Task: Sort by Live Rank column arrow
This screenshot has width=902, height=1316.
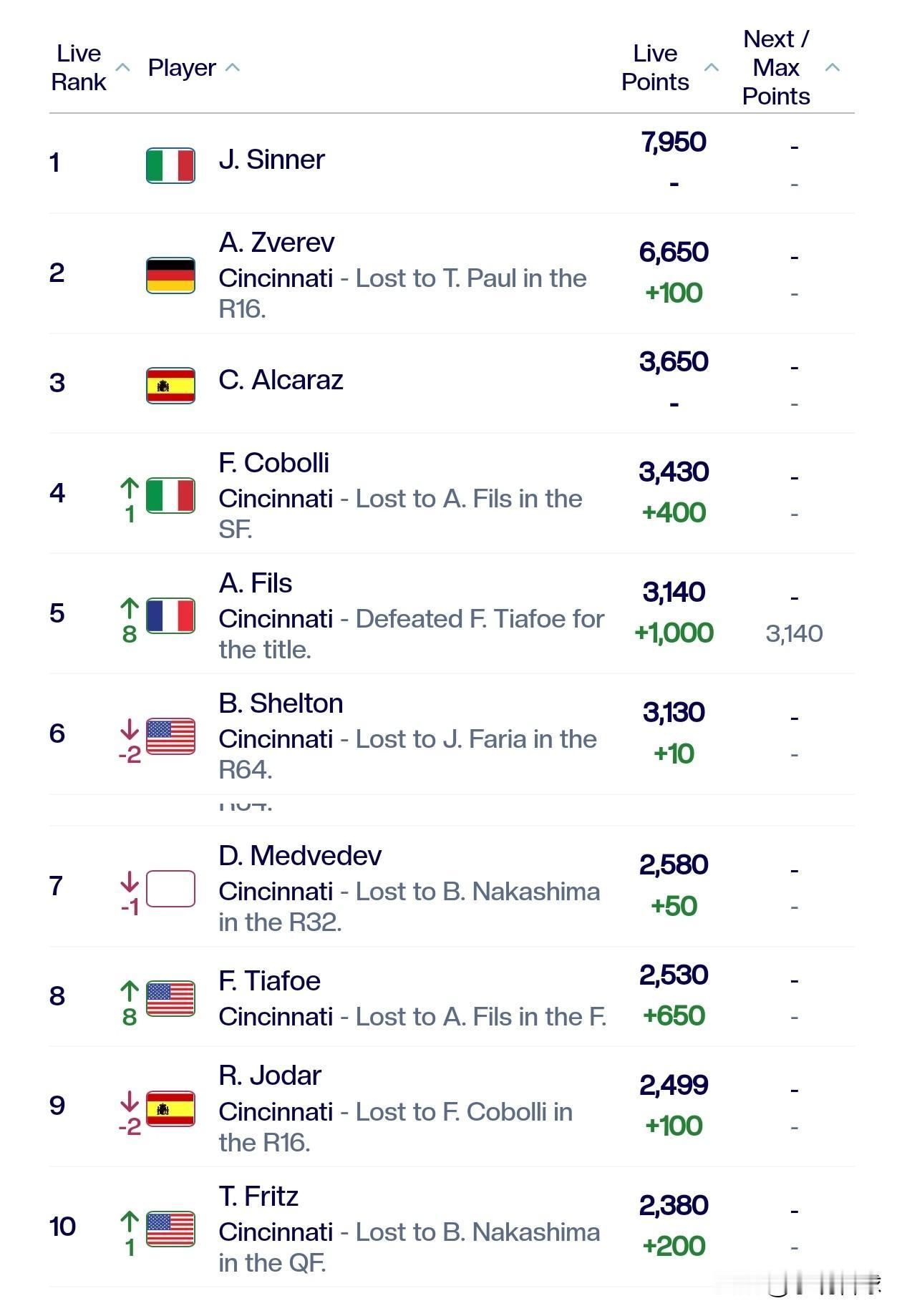Action: coord(123,67)
